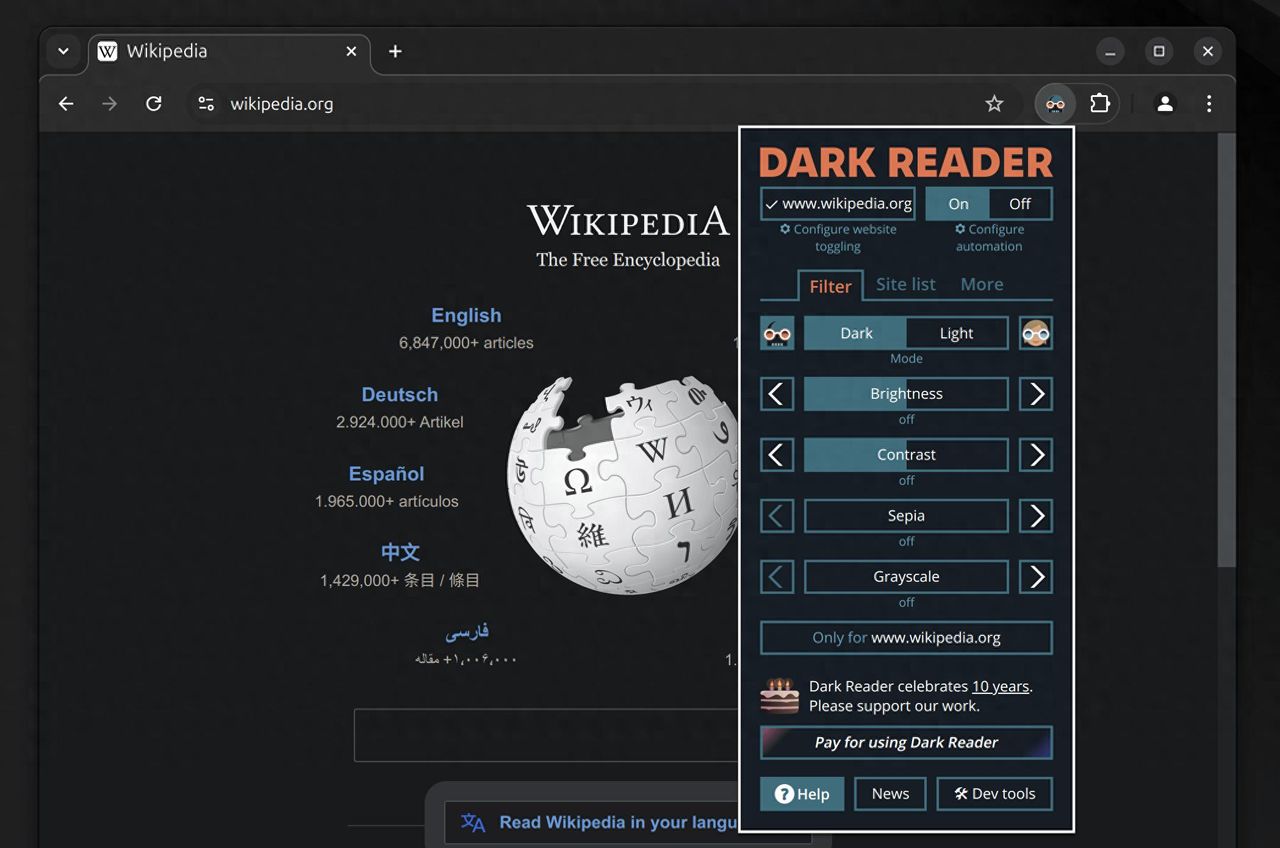1280x848 pixels.
Task: Open Dark Reader News
Action: click(x=890, y=794)
